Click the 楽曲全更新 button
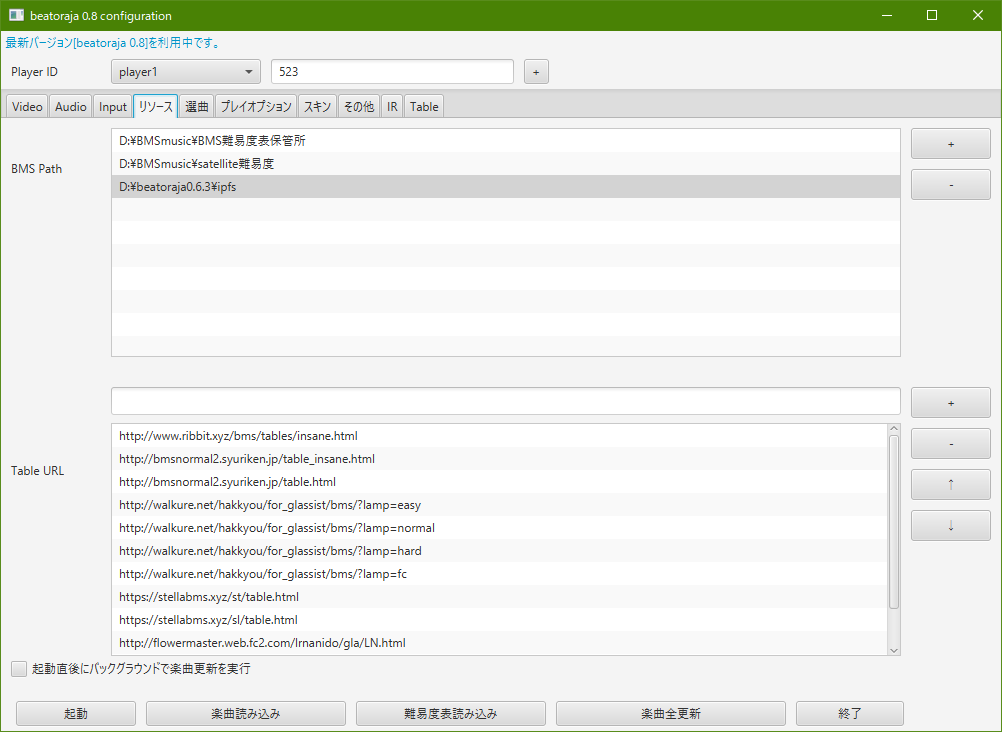Screen dimensions: 1002x732 click(671, 713)
